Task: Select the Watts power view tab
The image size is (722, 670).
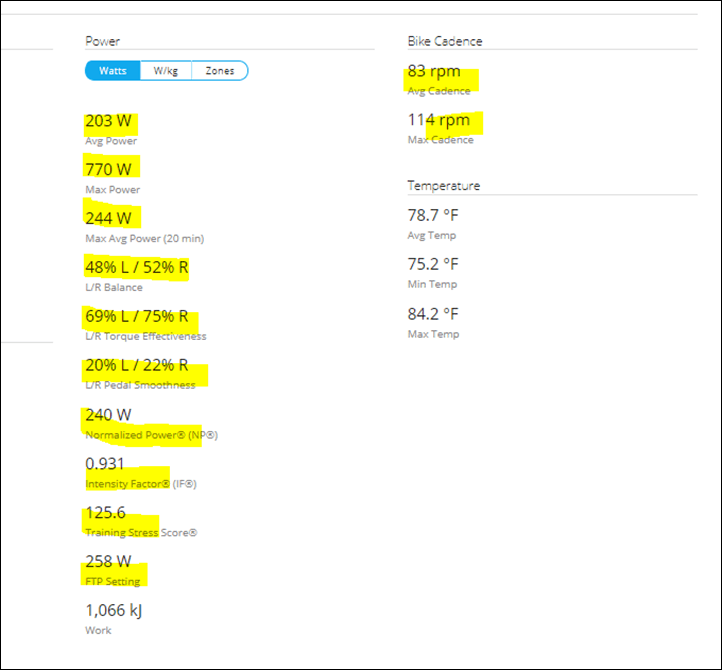Action: 113,70
